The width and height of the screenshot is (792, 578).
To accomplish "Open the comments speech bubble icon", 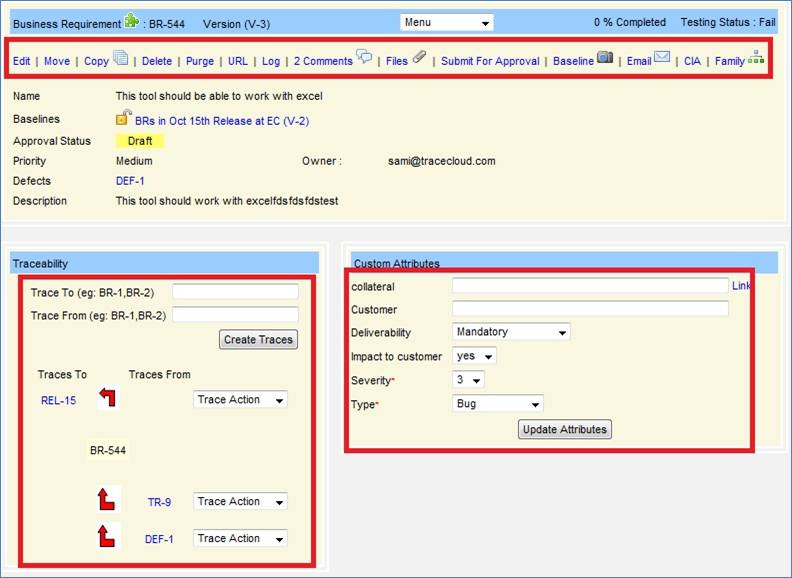I will [364, 58].
